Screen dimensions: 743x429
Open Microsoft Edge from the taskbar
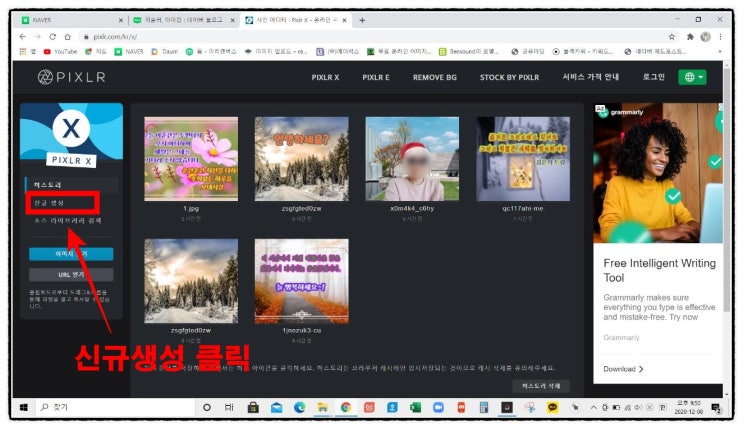[x=299, y=407]
